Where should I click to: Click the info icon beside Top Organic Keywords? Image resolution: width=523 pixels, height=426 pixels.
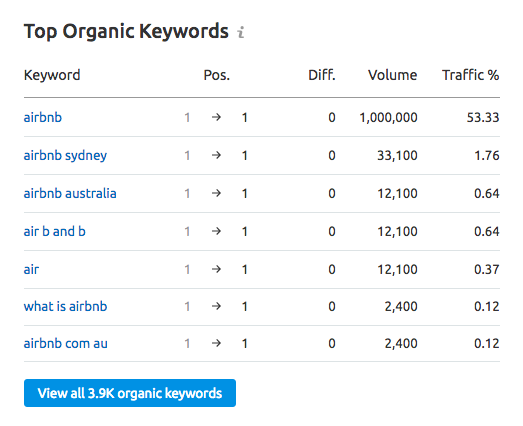[x=241, y=32]
